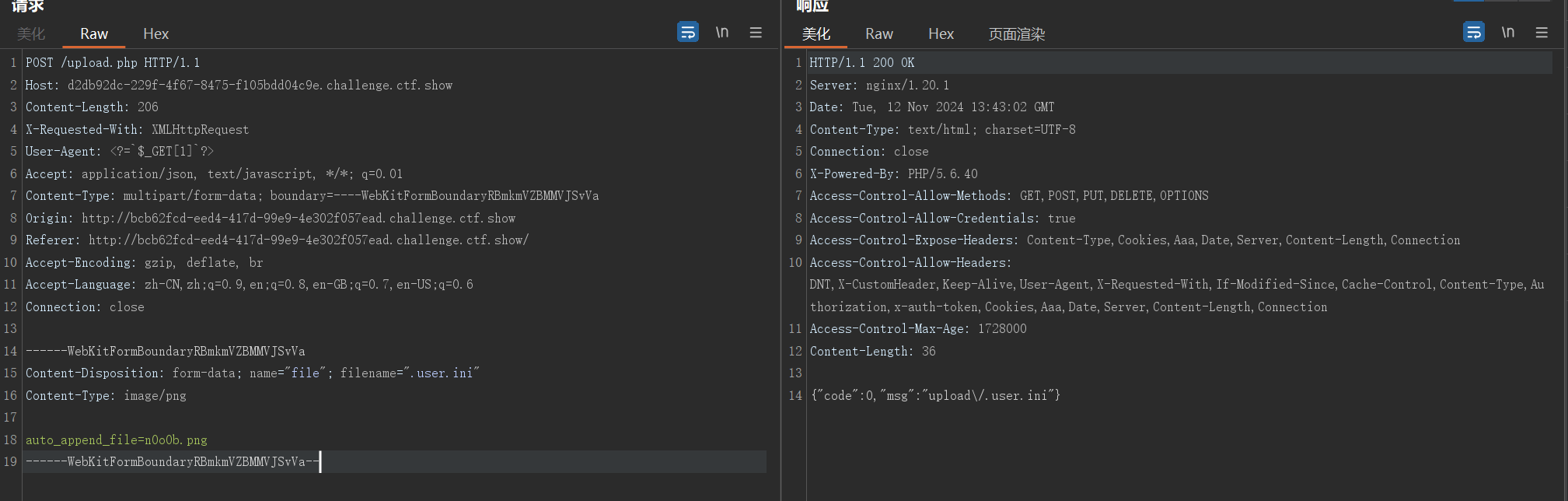The image size is (1568, 501).
Task: Click the Access-Control-Allow-Headers header name
Action: 910,262
